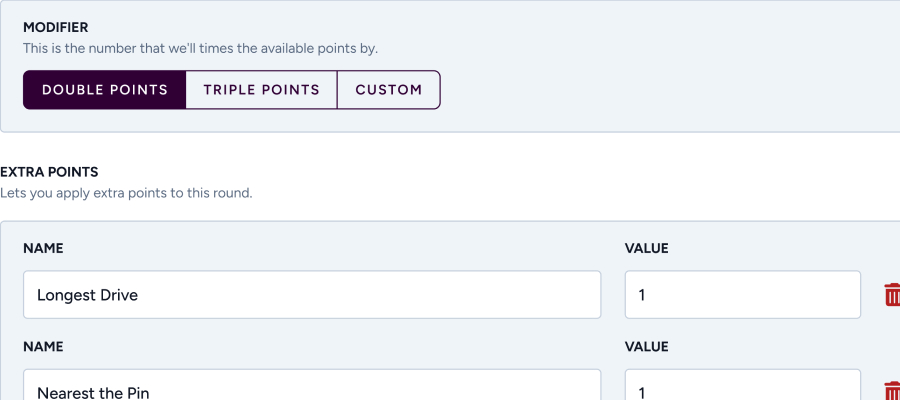Screen dimensions: 900x400
Task: Click empty space right of the Custom button
Action: click(x=650, y=90)
